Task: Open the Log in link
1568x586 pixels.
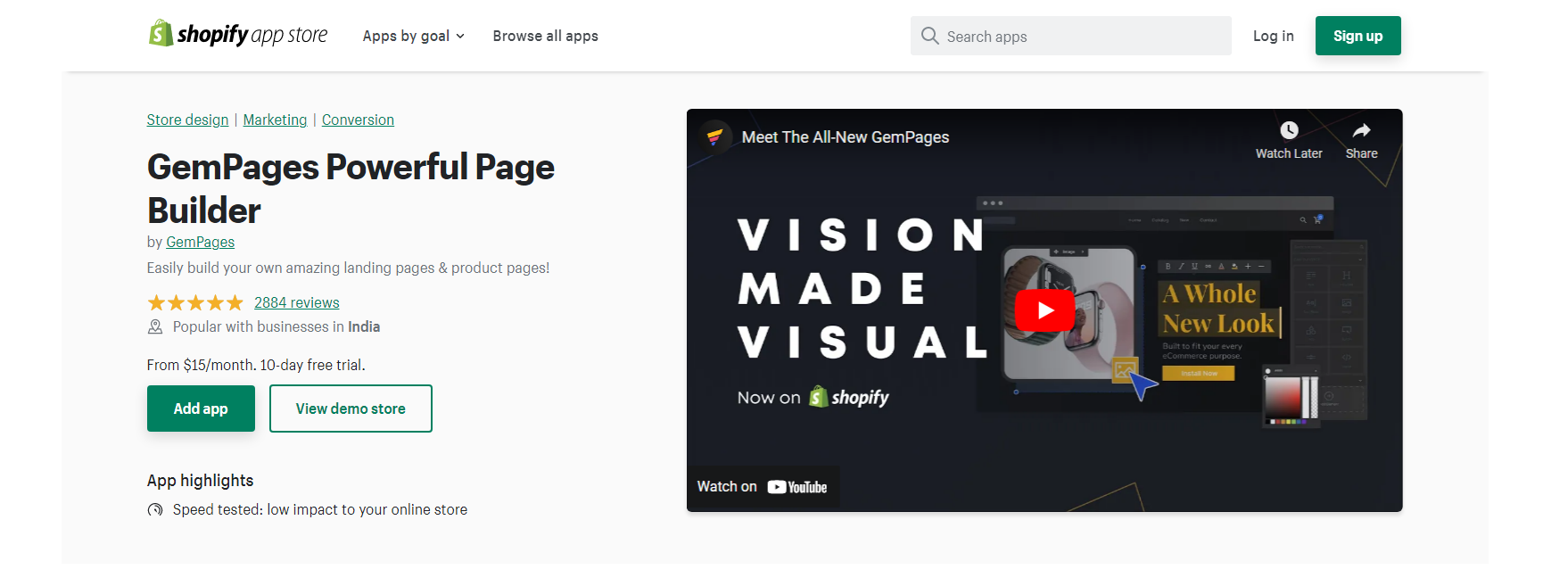Action: (x=1273, y=36)
